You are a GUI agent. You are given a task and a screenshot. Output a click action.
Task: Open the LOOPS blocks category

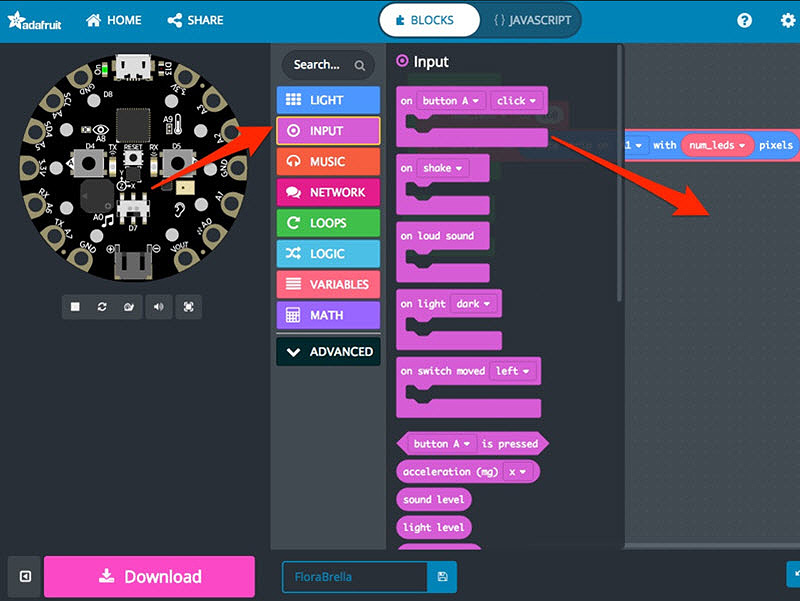tap(328, 223)
